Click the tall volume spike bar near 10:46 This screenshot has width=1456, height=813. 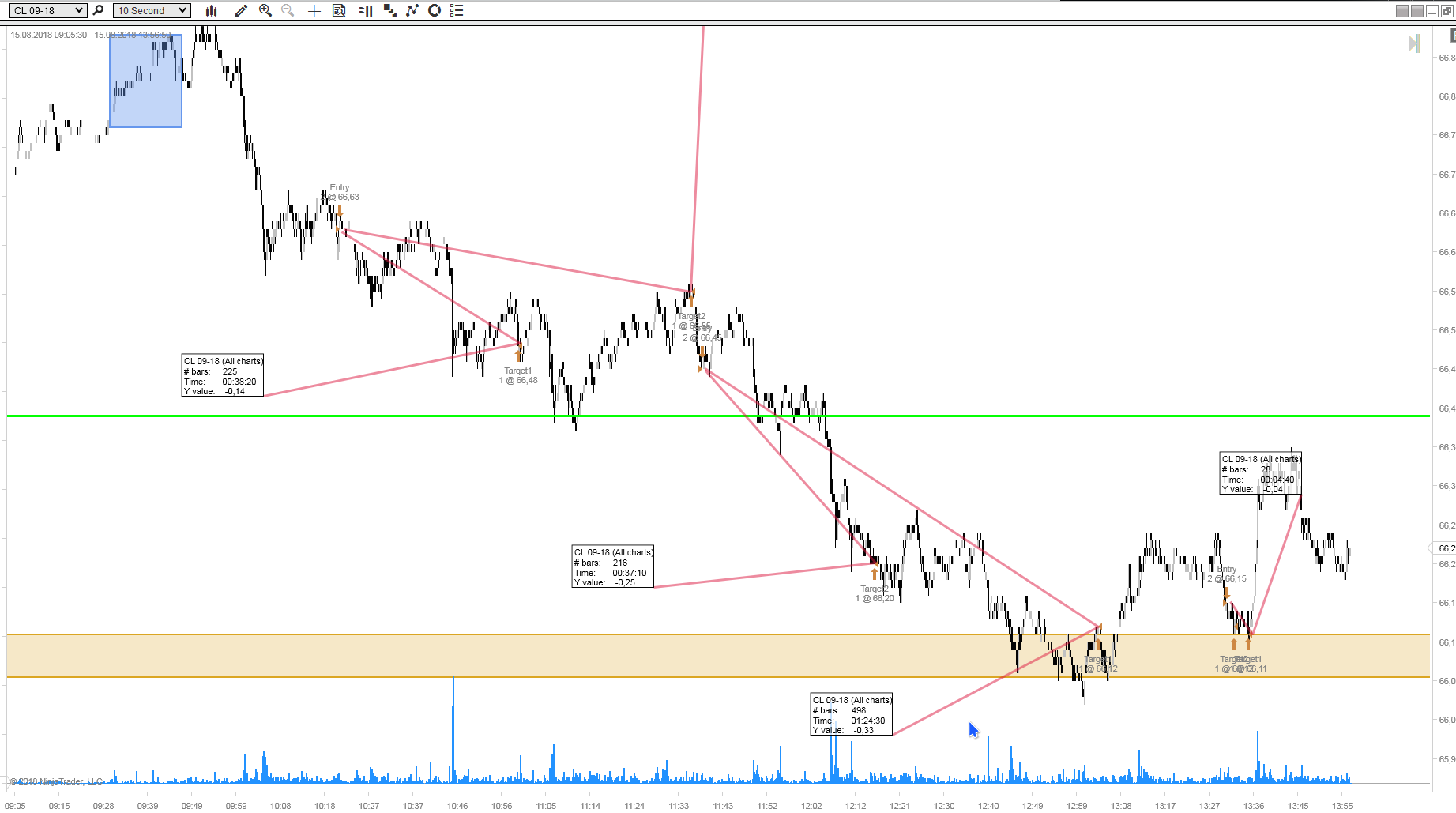(453, 728)
